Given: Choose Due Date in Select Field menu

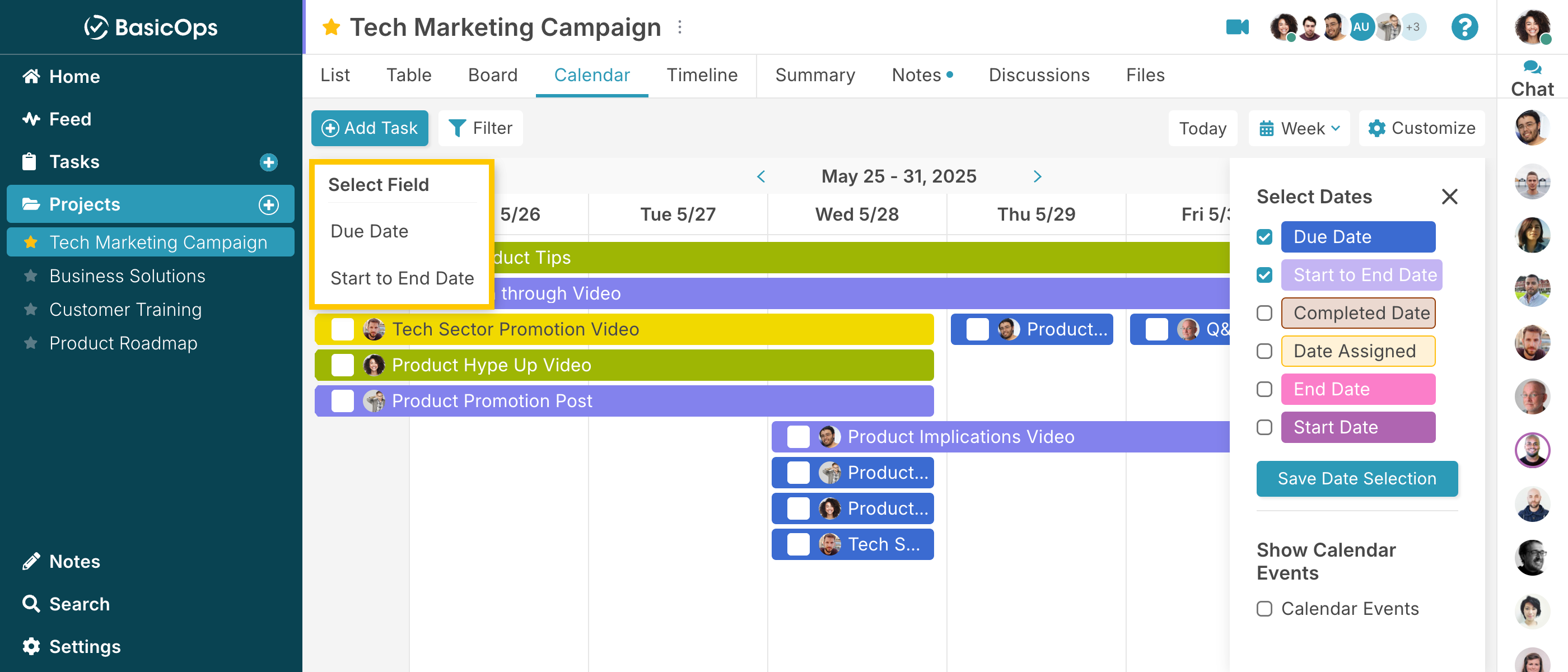Looking at the screenshot, I should point(369,231).
